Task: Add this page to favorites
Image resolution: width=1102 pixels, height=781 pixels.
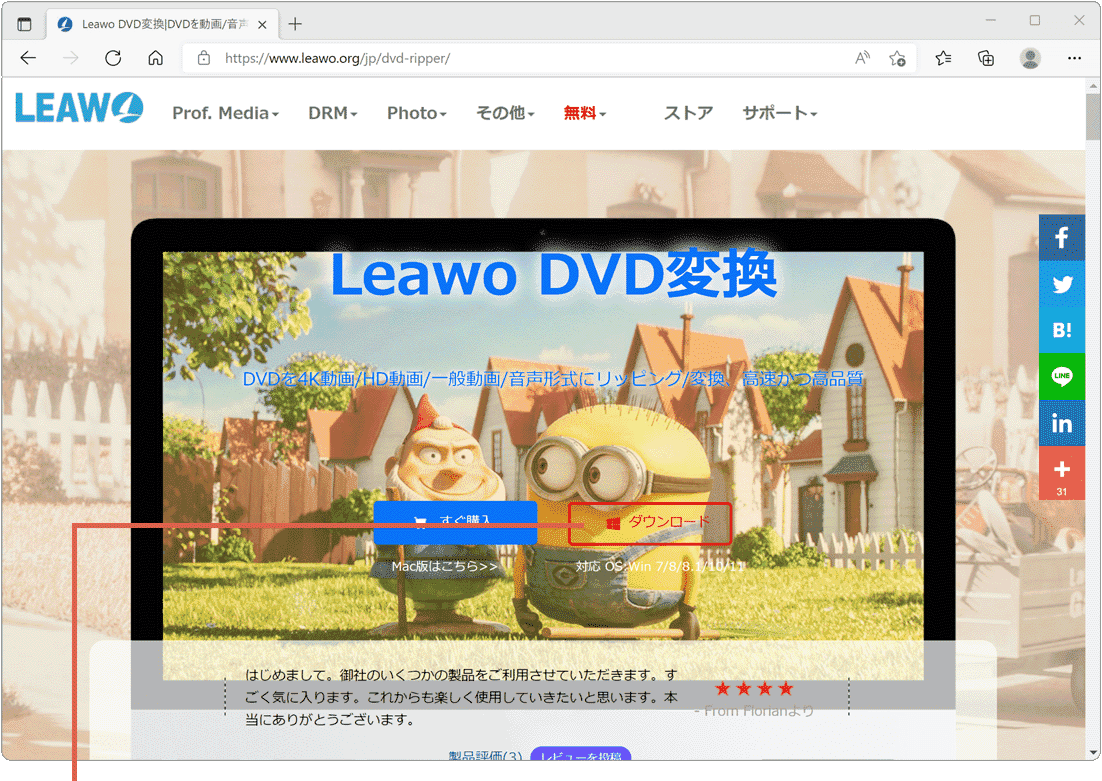Action: point(897,58)
